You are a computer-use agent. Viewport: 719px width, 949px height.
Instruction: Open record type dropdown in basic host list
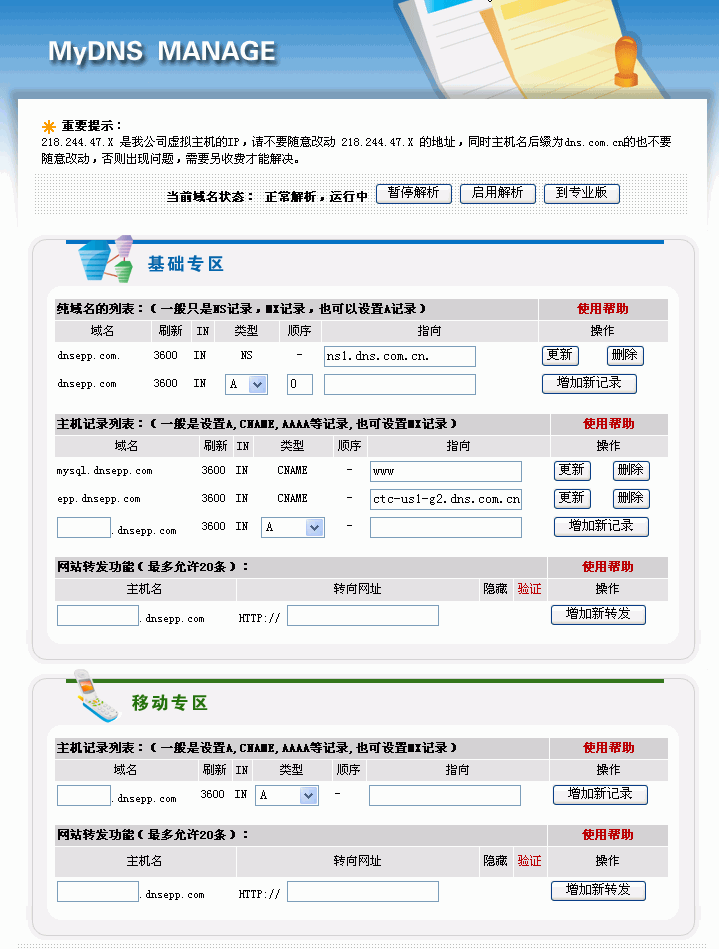pos(293,527)
